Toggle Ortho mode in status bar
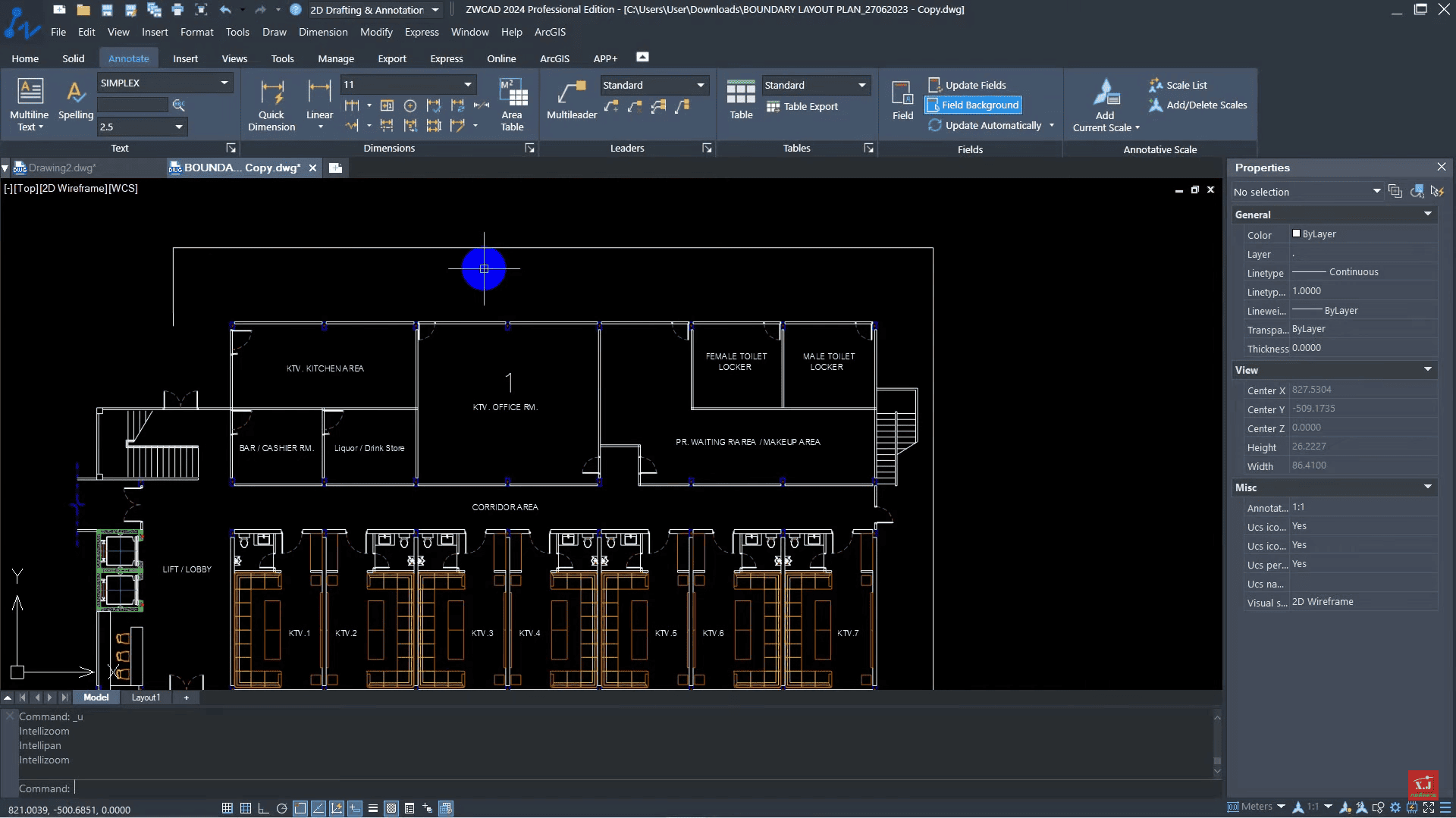The width and height of the screenshot is (1456, 818). click(x=263, y=808)
